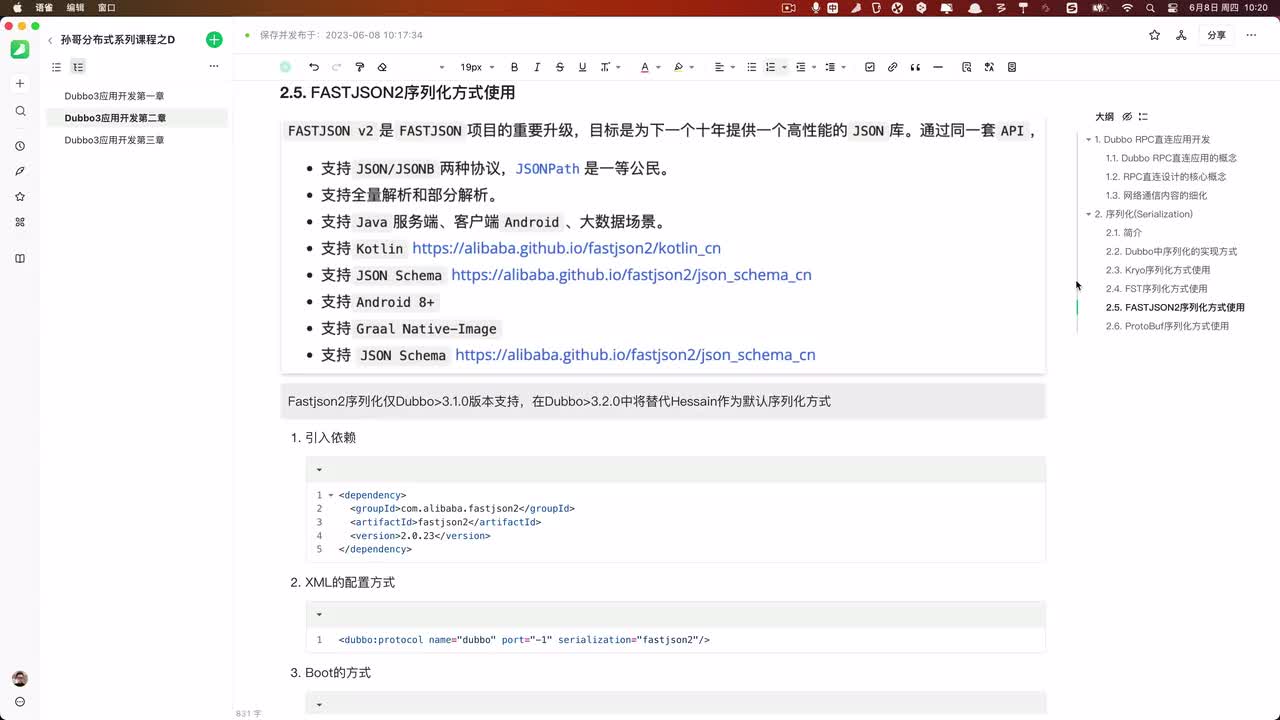The width and height of the screenshot is (1280, 720).
Task: Open sidebar more options ellipsis
Action: 213,67
